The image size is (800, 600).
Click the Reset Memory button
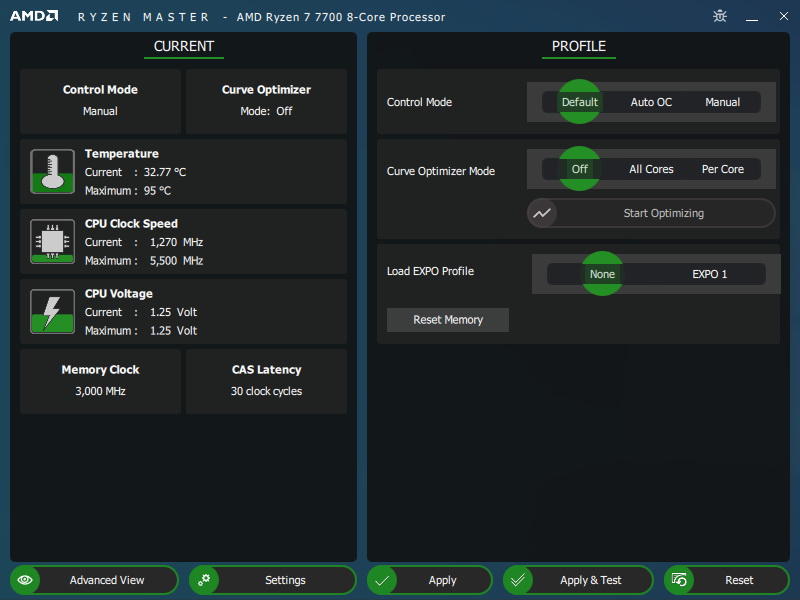[x=447, y=320]
